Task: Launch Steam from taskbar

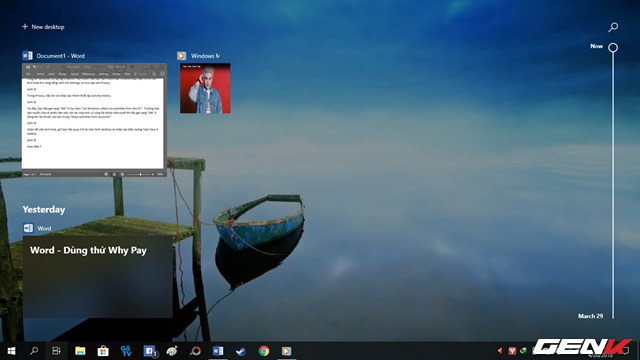Action: [241, 351]
